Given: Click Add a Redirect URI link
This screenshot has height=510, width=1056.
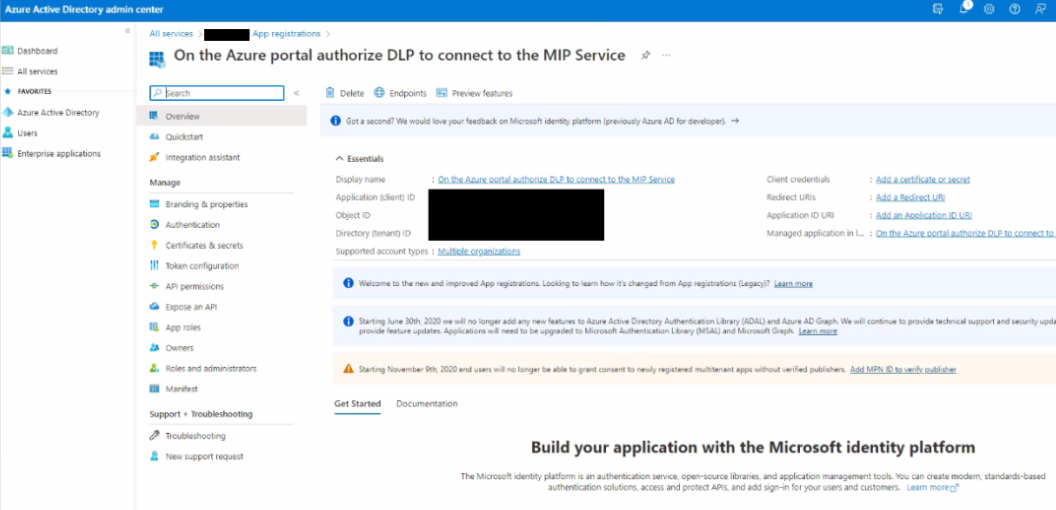Looking at the screenshot, I should point(911,197).
